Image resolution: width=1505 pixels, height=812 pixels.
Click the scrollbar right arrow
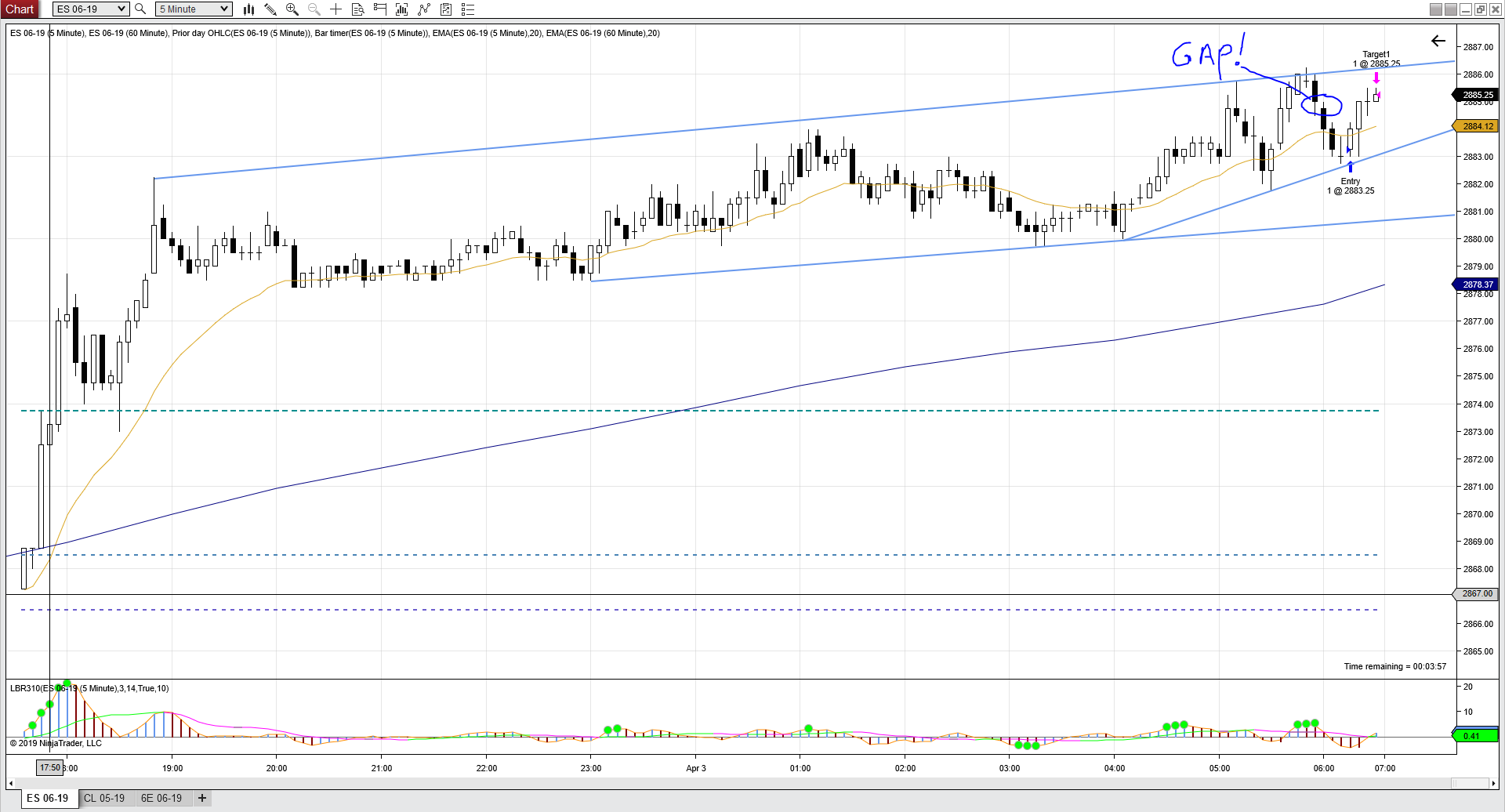tap(1492, 783)
